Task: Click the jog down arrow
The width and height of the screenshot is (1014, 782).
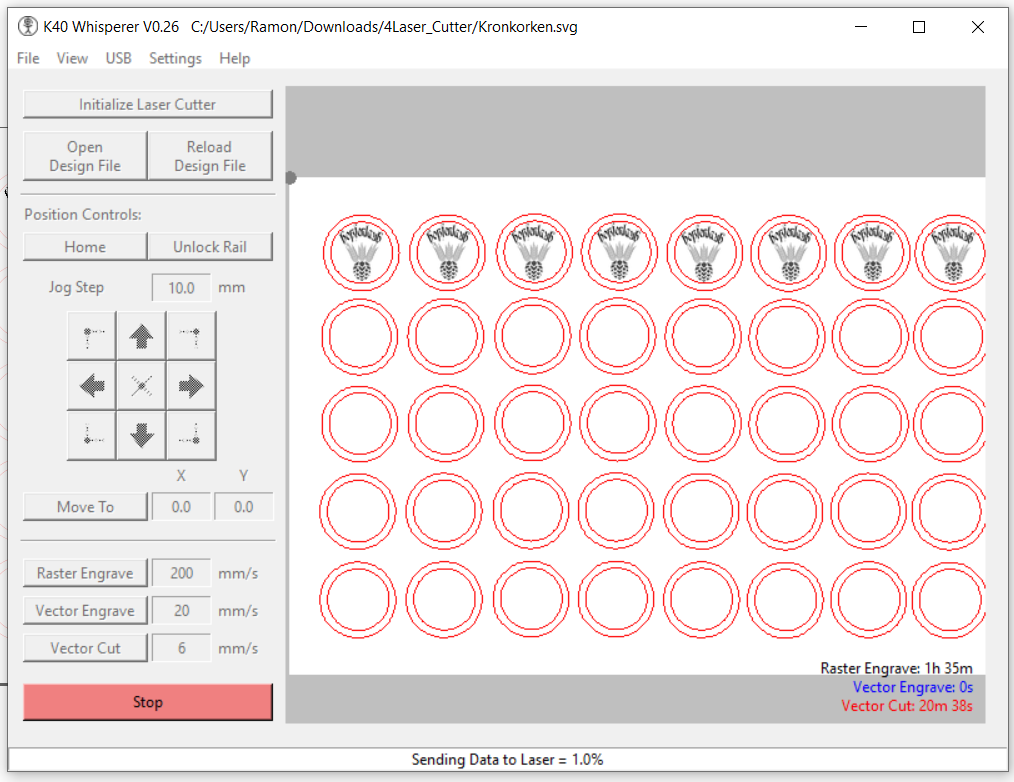Action: (x=141, y=436)
